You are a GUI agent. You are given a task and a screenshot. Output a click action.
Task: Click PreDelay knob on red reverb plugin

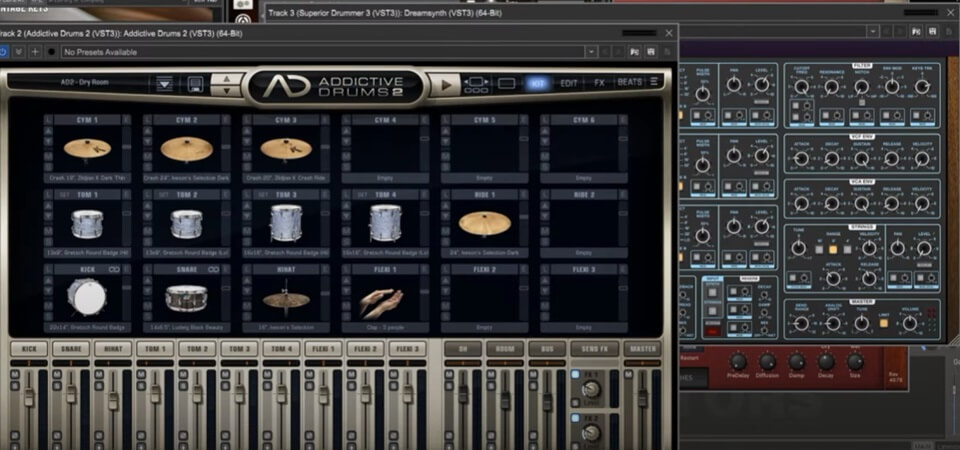738,362
